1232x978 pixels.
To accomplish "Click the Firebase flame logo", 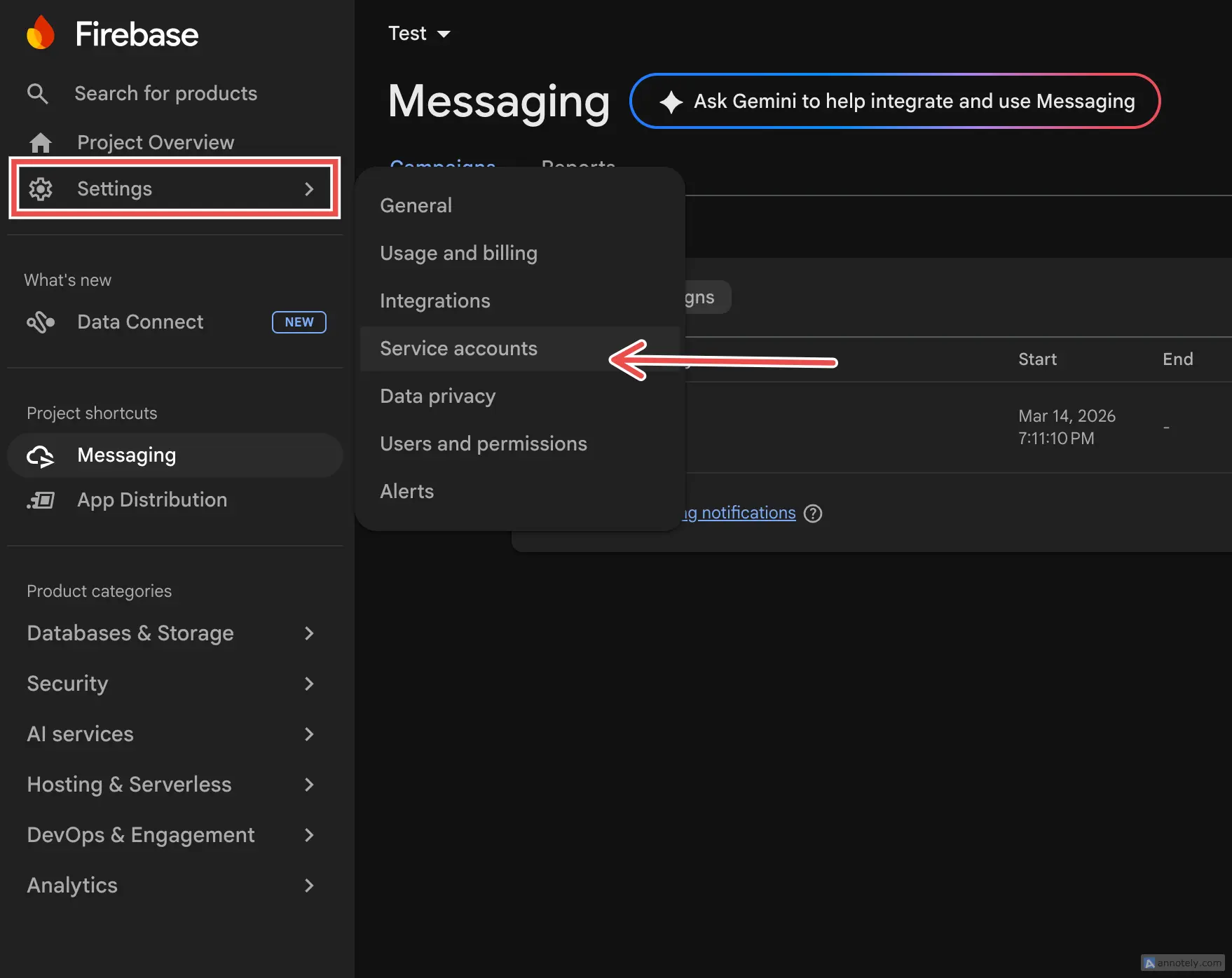I will coord(41,32).
